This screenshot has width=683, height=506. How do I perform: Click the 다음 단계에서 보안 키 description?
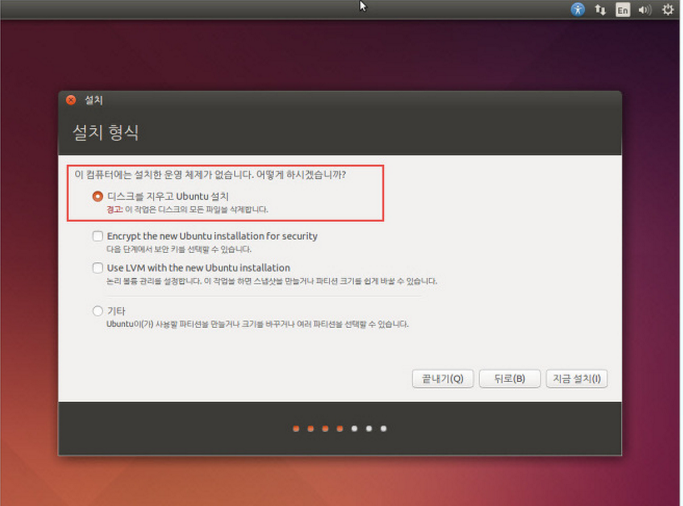coord(179,249)
